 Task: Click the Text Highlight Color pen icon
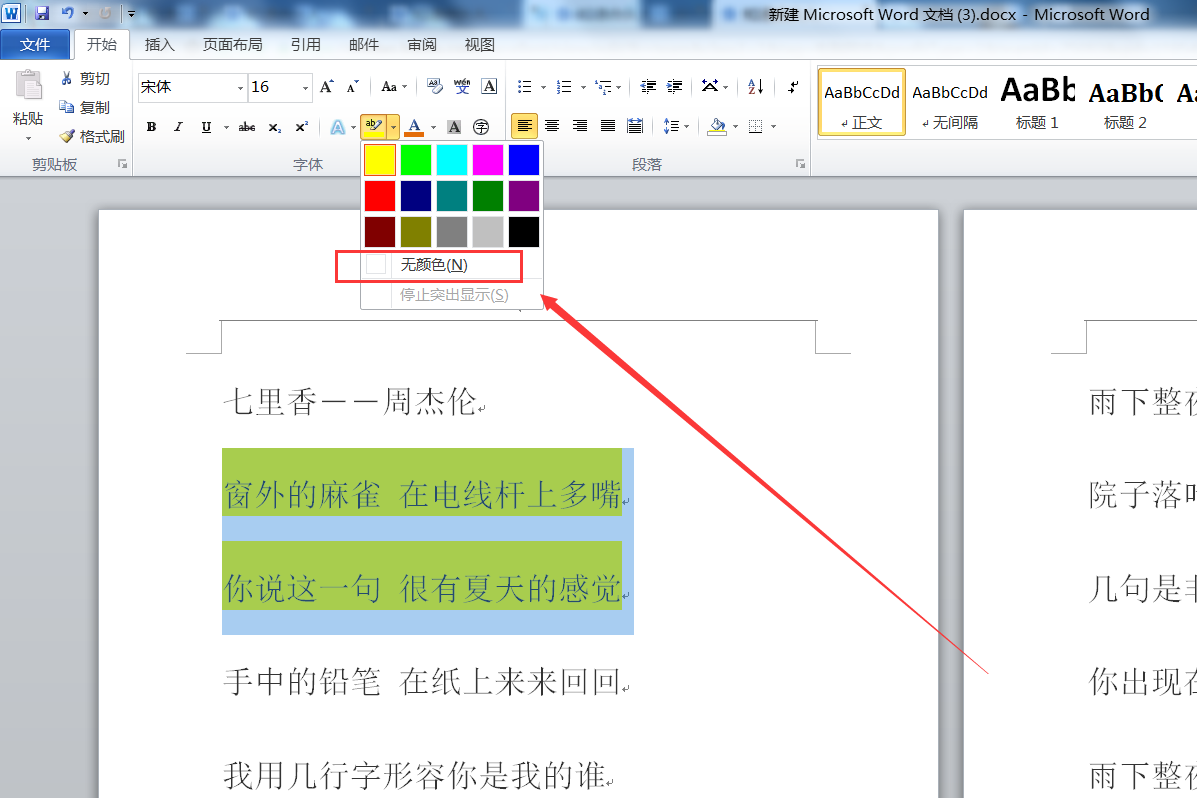373,126
